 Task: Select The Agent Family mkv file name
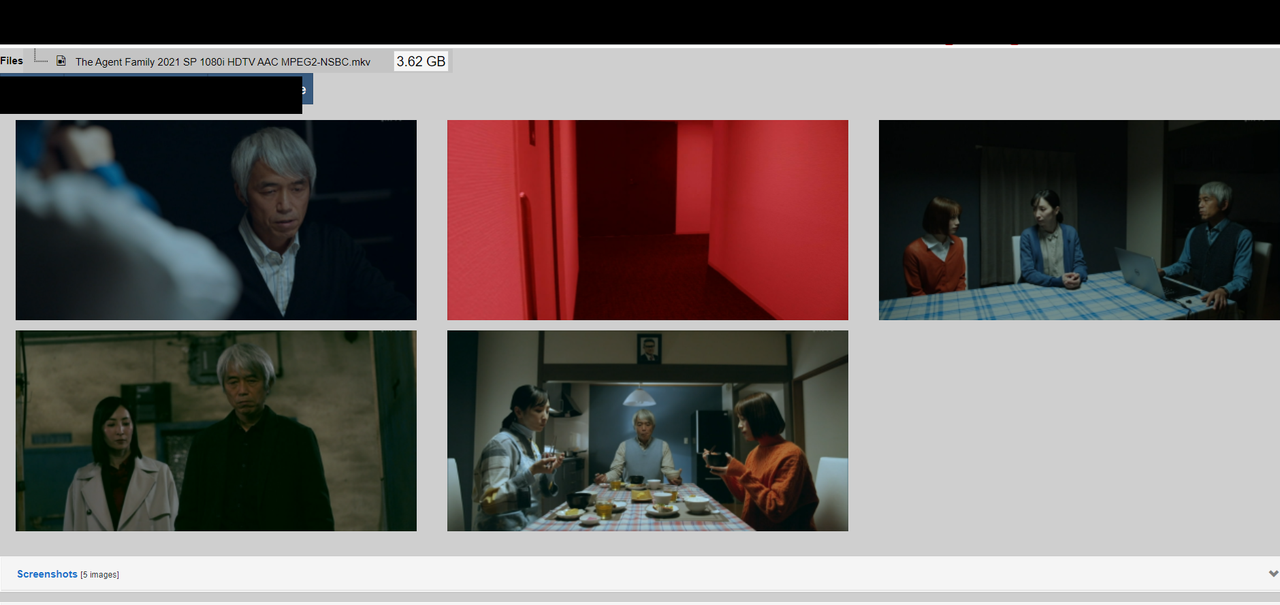(x=223, y=62)
